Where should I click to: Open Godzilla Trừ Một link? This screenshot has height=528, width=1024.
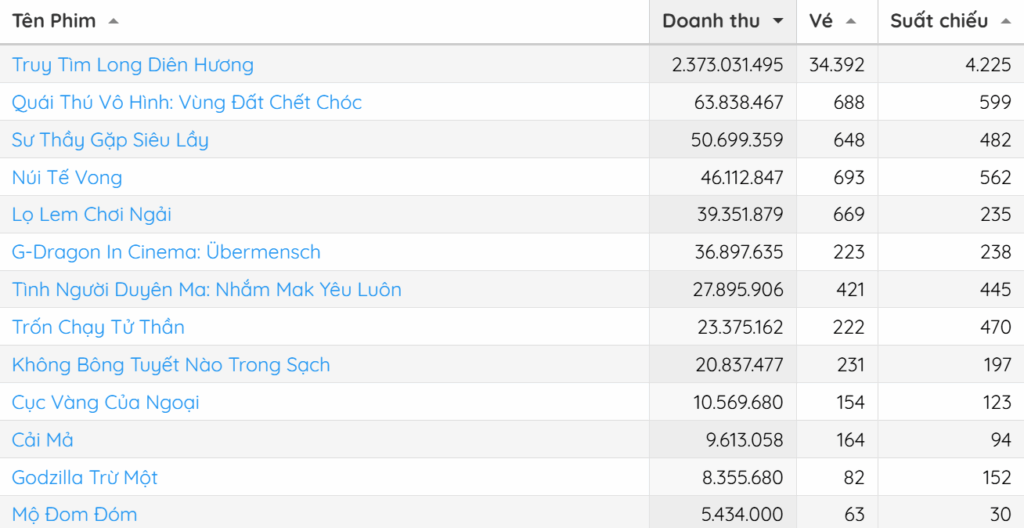pos(85,477)
